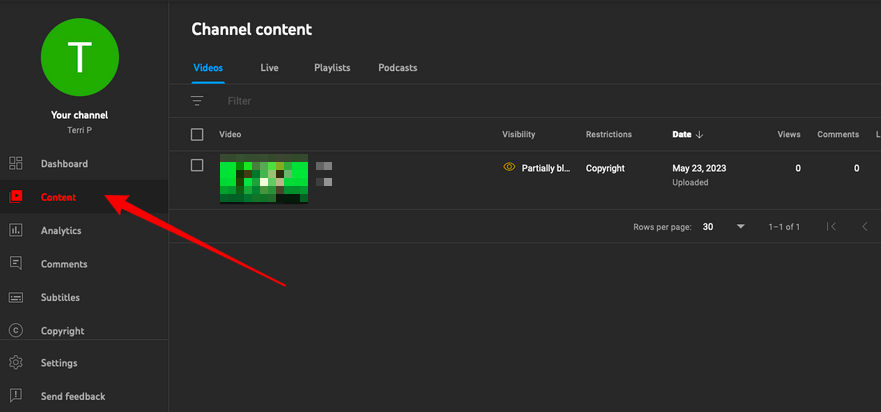Screen dimensions: 881x412
Task: Open Analytics in the sidebar
Action: 84,230
